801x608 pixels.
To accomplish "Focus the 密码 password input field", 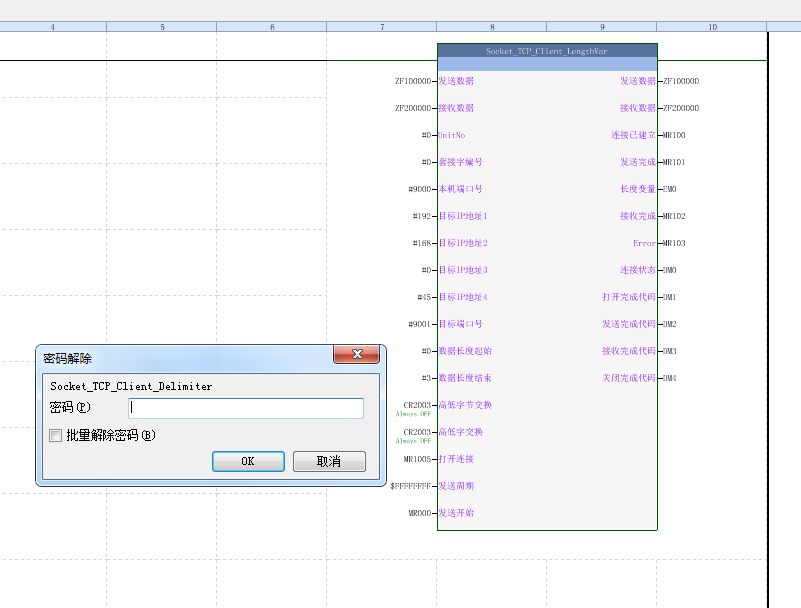I will pyautogui.click(x=245, y=408).
